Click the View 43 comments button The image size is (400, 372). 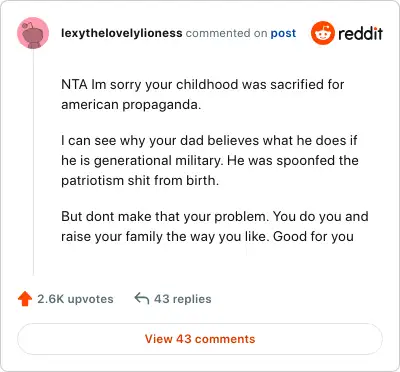point(200,339)
